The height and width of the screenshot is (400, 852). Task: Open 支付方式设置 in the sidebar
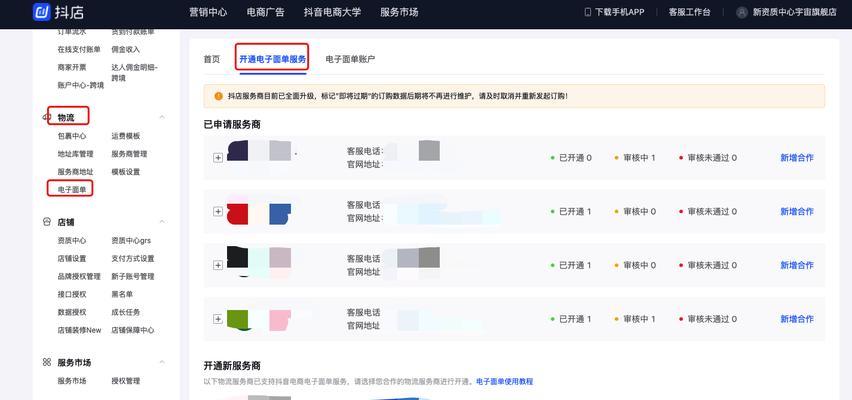pyautogui.click(x=133, y=258)
